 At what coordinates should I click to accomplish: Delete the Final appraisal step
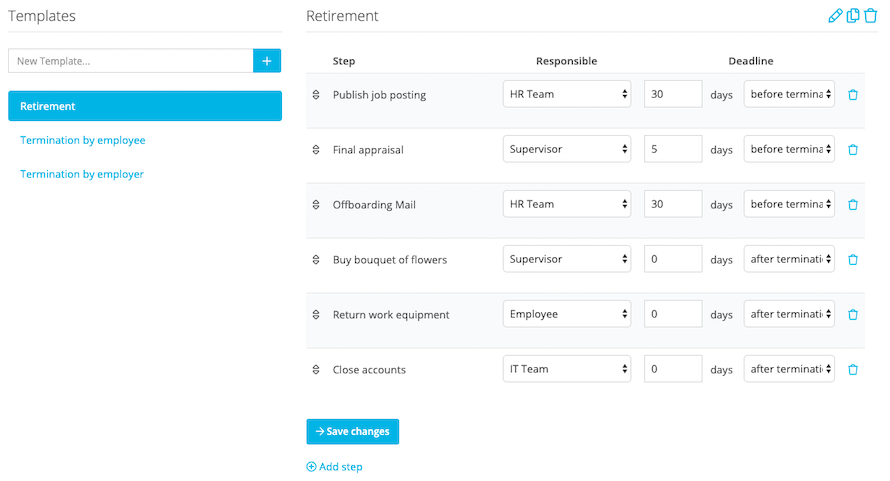point(853,150)
